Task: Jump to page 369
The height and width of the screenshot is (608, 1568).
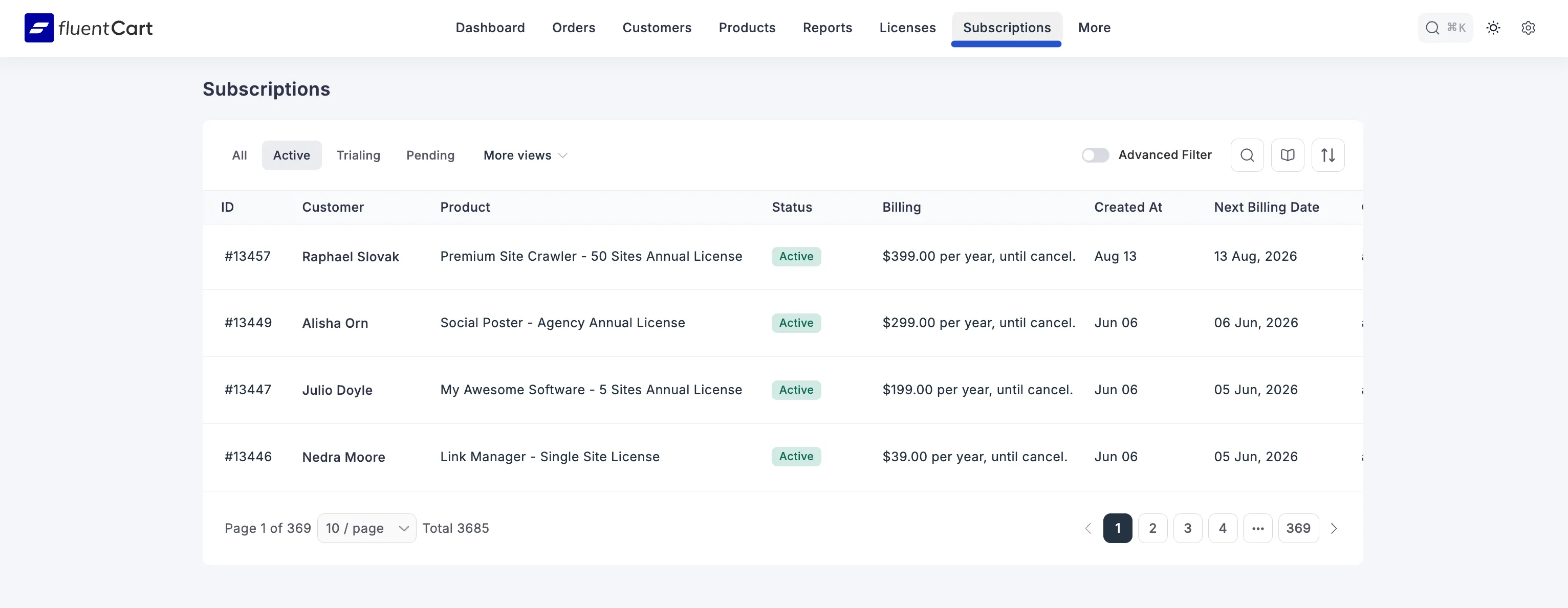Action: coord(1298,528)
